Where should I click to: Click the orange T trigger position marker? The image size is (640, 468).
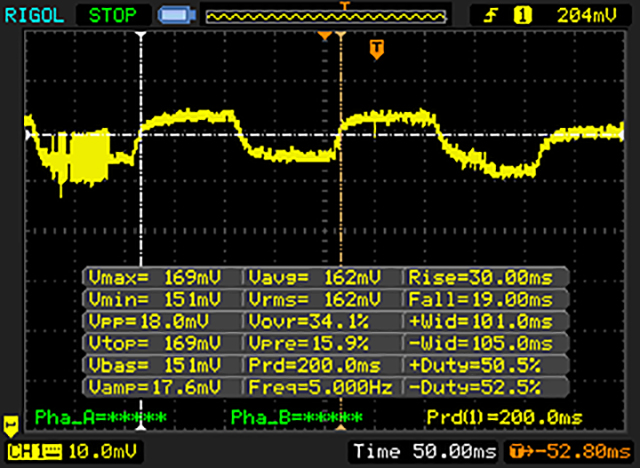coord(376,48)
